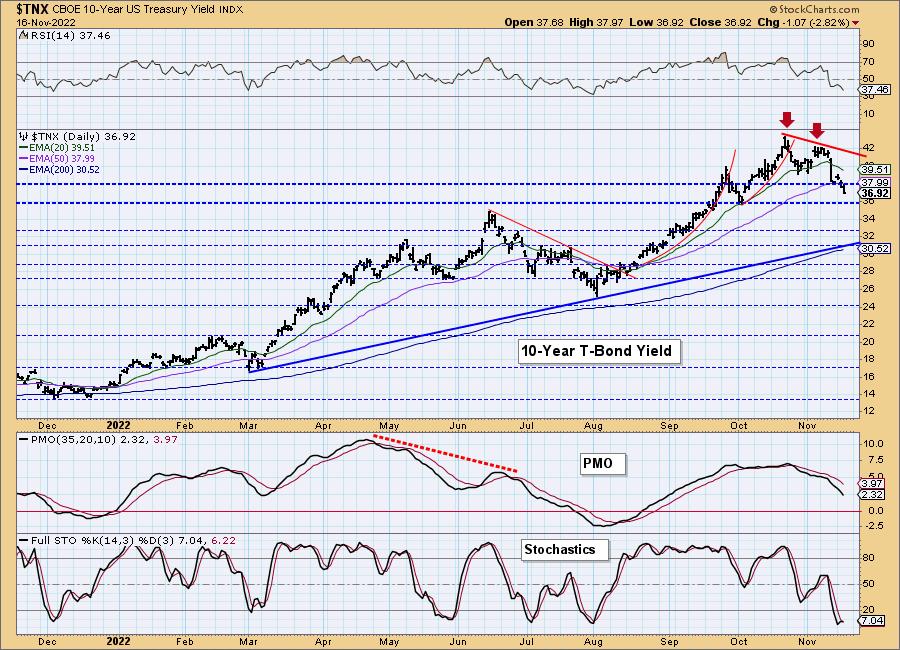Click the 80 level on stochastics axis
This screenshot has height=650, width=900.
coord(868,558)
